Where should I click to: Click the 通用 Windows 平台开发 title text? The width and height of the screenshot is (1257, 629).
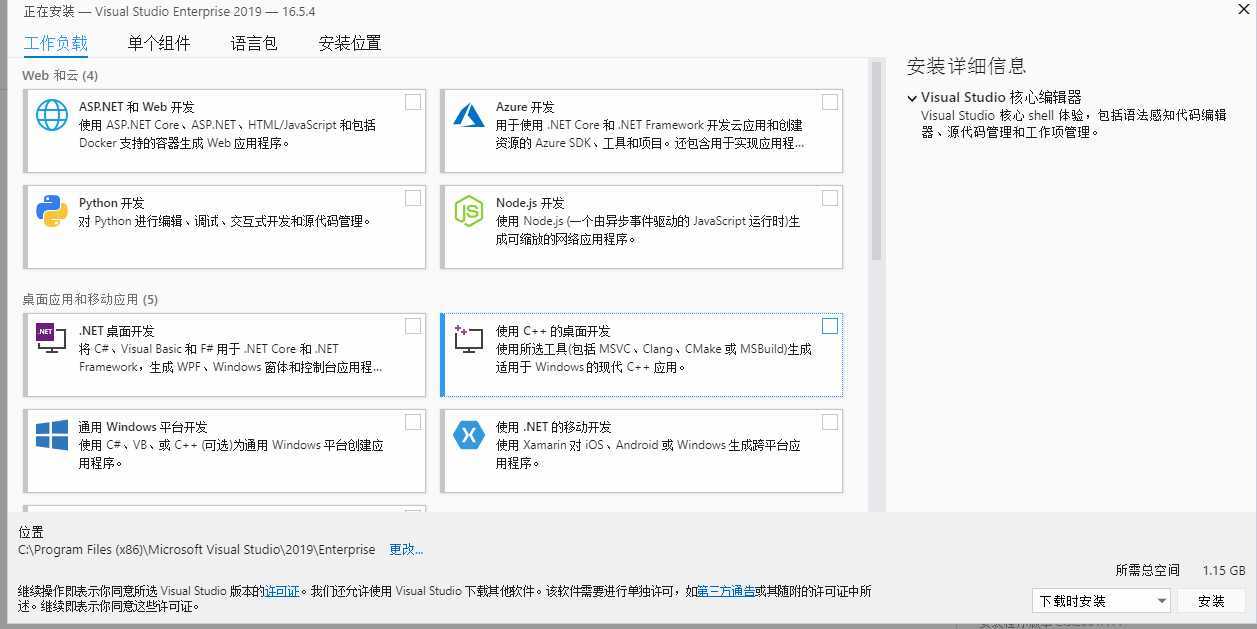pyautogui.click(x=143, y=427)
